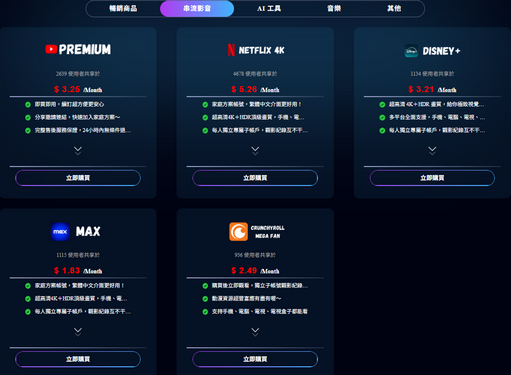Viewport: 511px width, 375px height.
Task: Click Disney+ 每人獨立專屬子帳戶 feature line
Action: [437, 130]
